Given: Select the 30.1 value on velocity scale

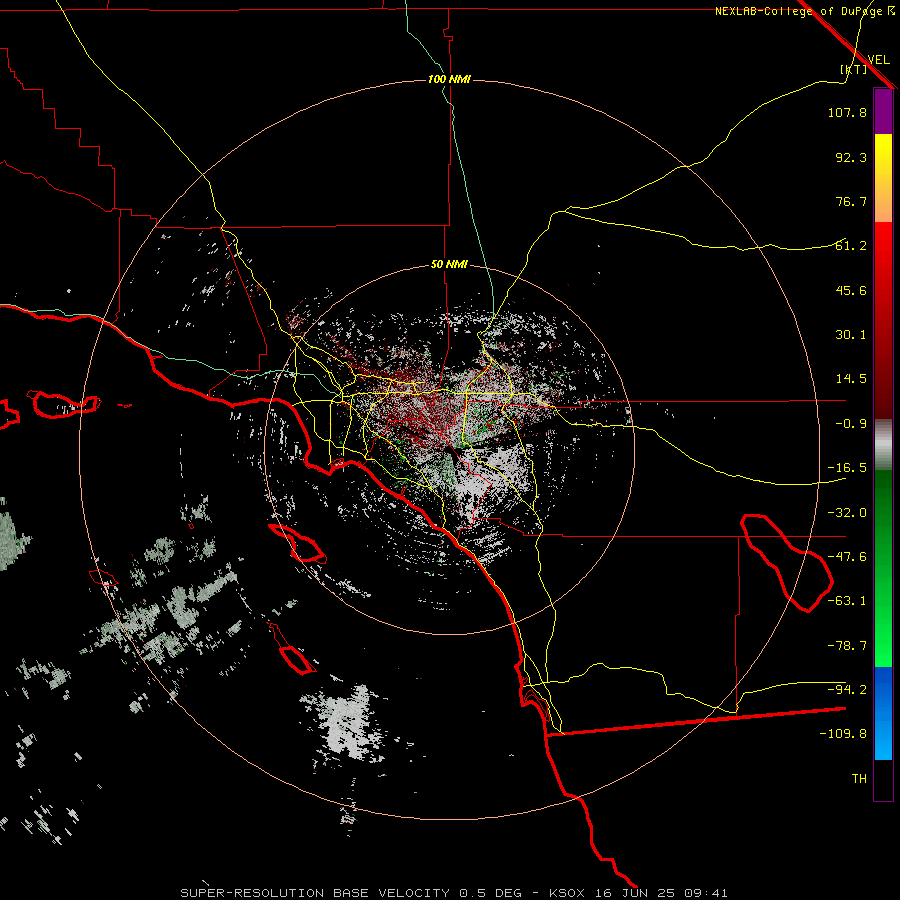Looking at the screenshot, I should [x=851, y=335].
